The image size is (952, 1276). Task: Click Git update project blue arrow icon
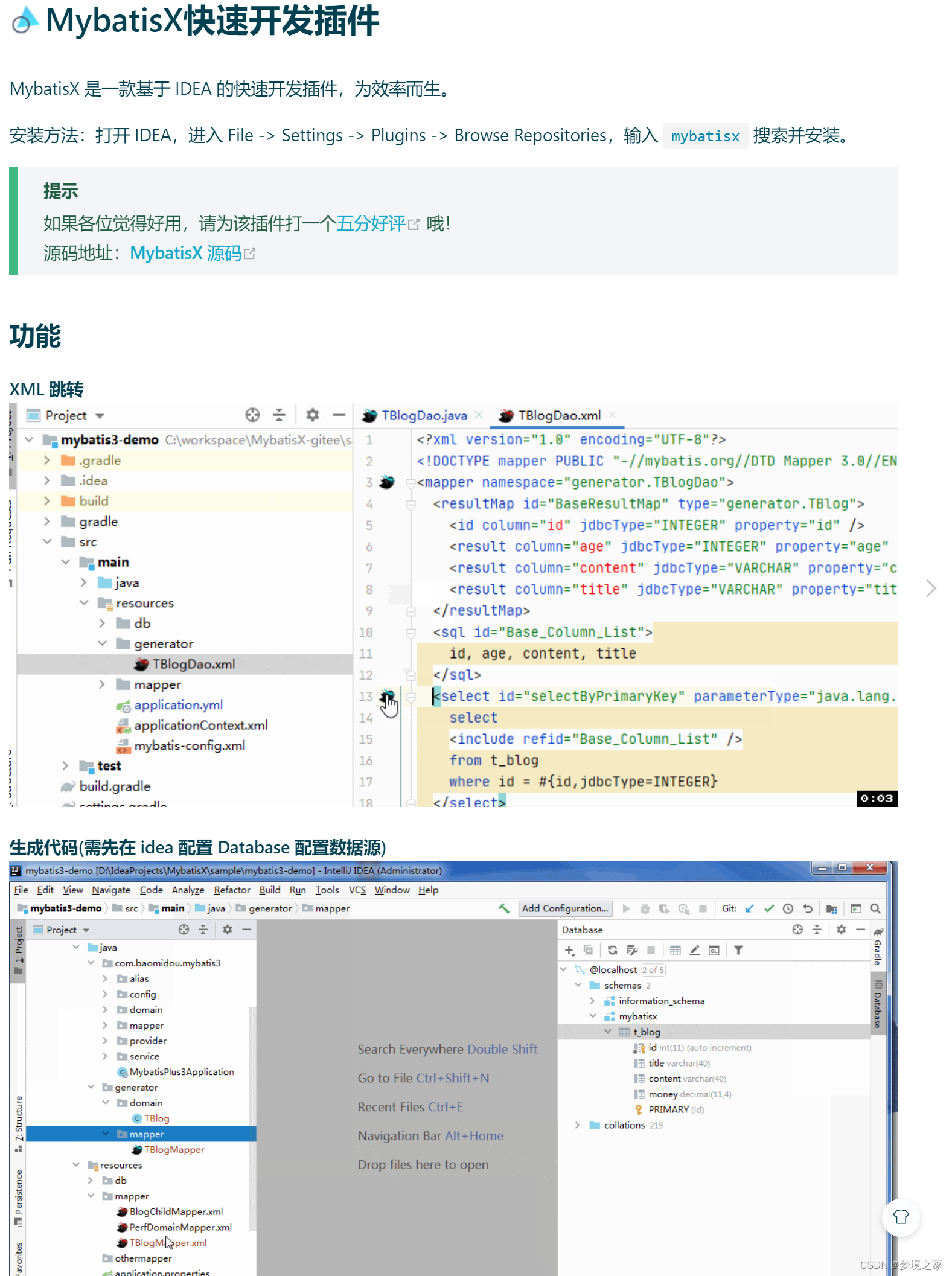click(x=750, y=909)
